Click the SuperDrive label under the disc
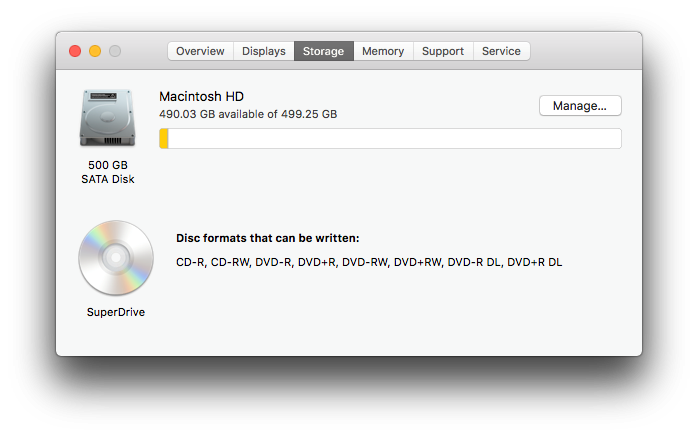This screenshot has width=698, height=436. (116, 312)
